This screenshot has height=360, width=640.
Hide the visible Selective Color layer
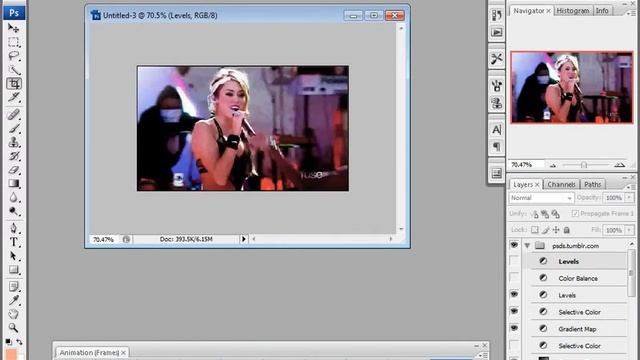[x=514, y=311]
